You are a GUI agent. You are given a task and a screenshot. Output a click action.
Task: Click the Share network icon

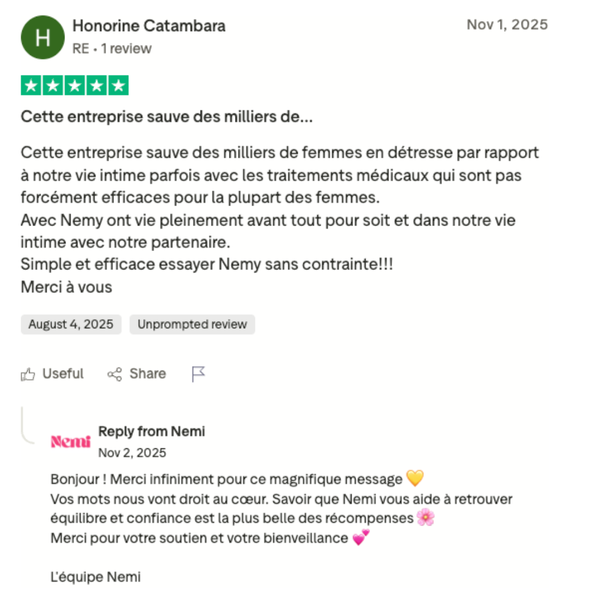114,374
